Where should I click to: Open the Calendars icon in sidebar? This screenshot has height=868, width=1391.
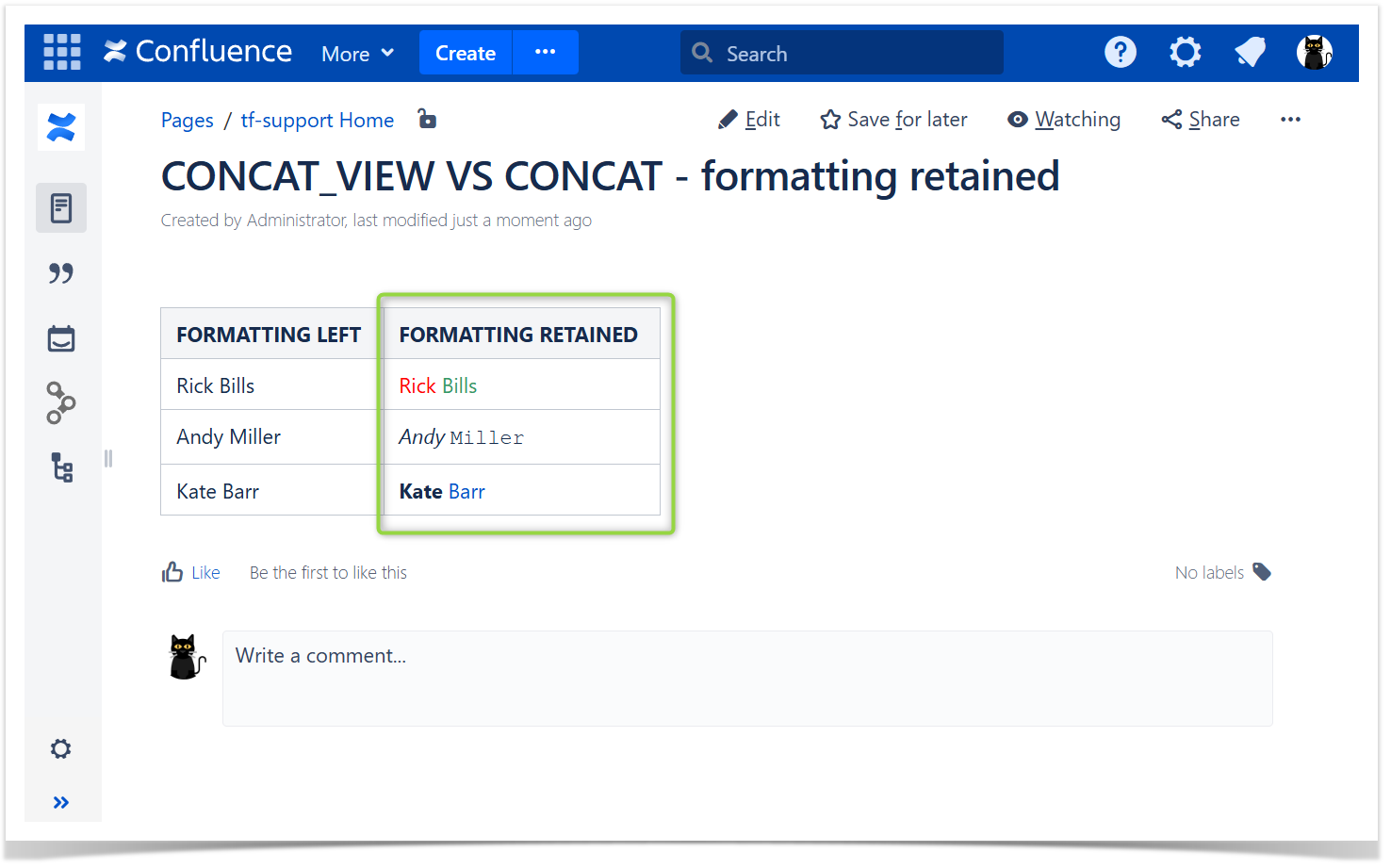(61, 338)
